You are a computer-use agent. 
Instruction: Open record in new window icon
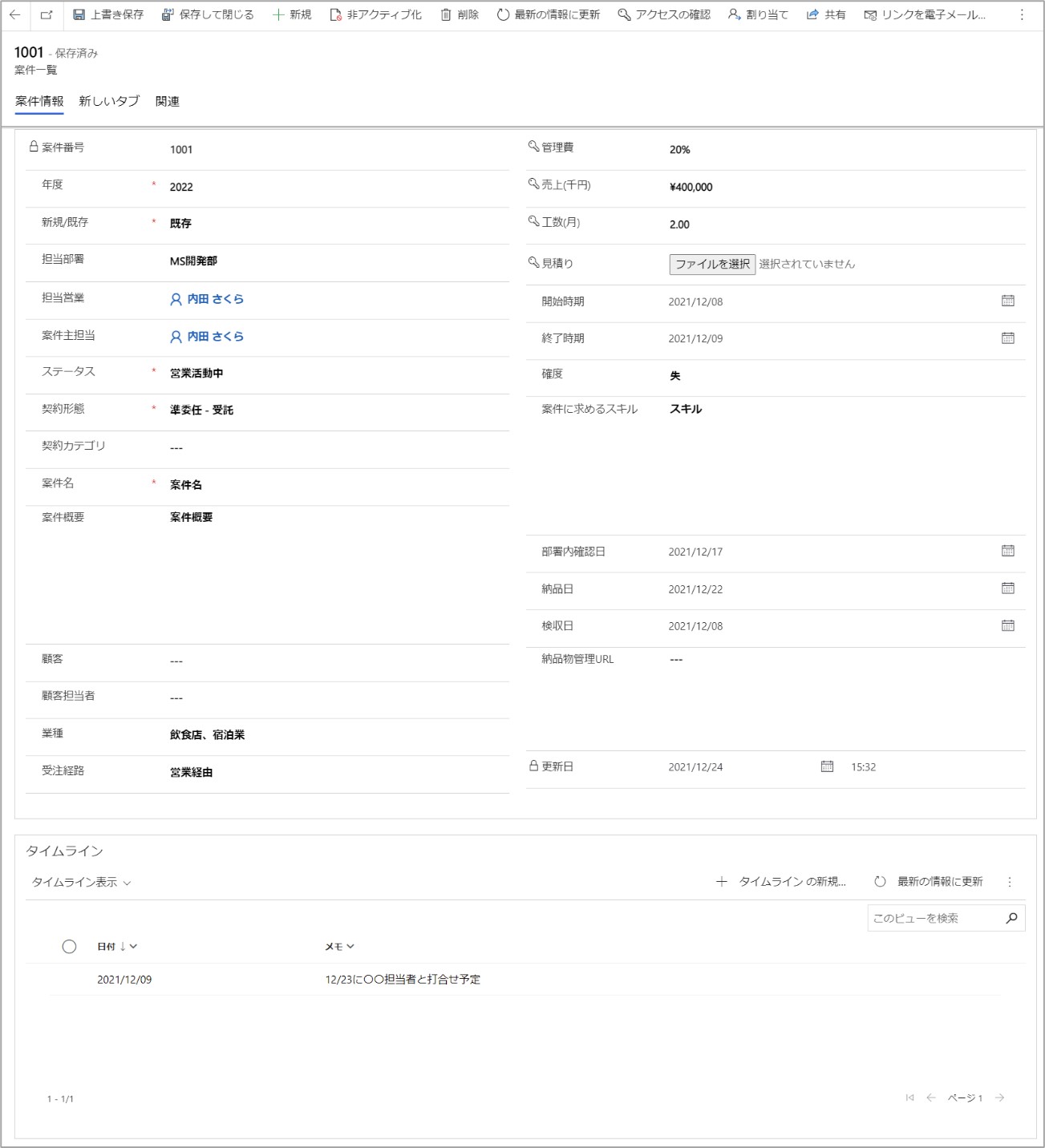pos(47,14)
